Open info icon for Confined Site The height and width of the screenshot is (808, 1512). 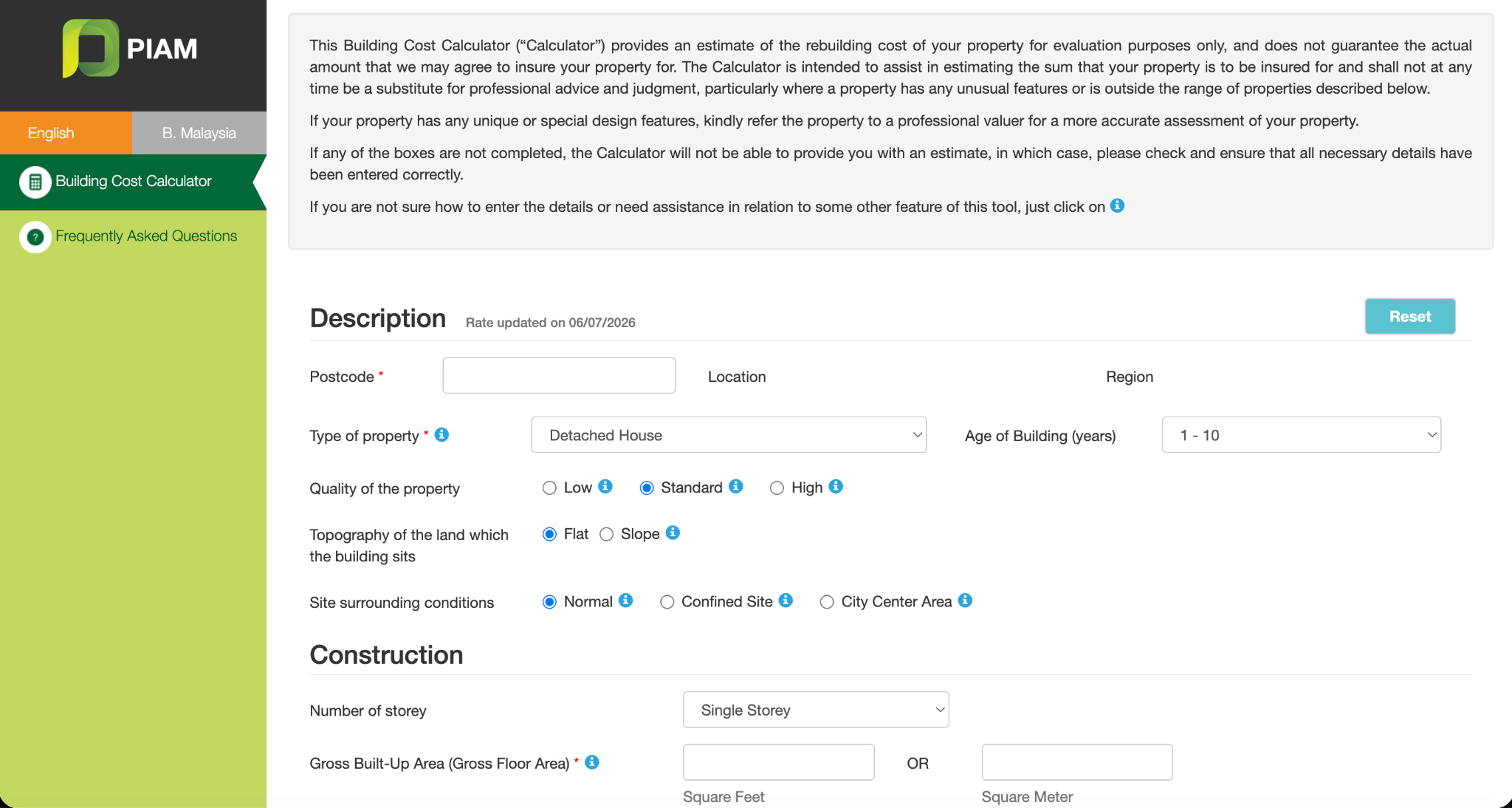point(786,600)
